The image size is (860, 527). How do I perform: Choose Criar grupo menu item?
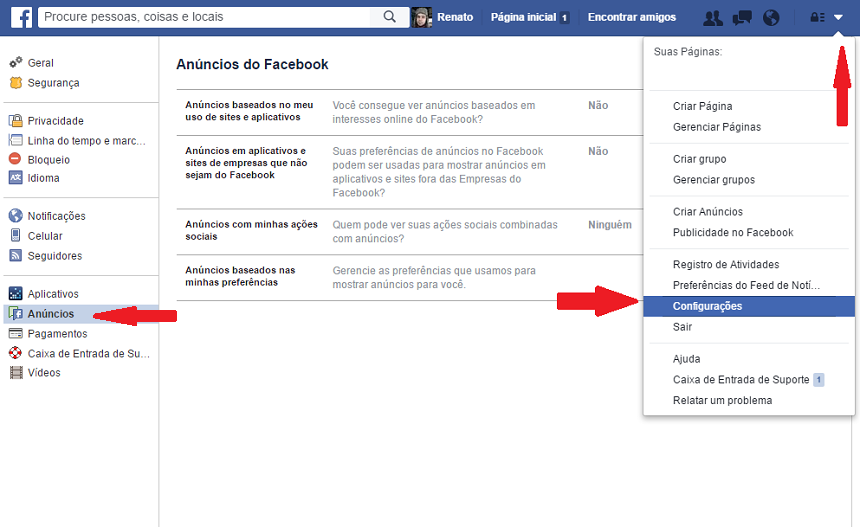[699, 159]
